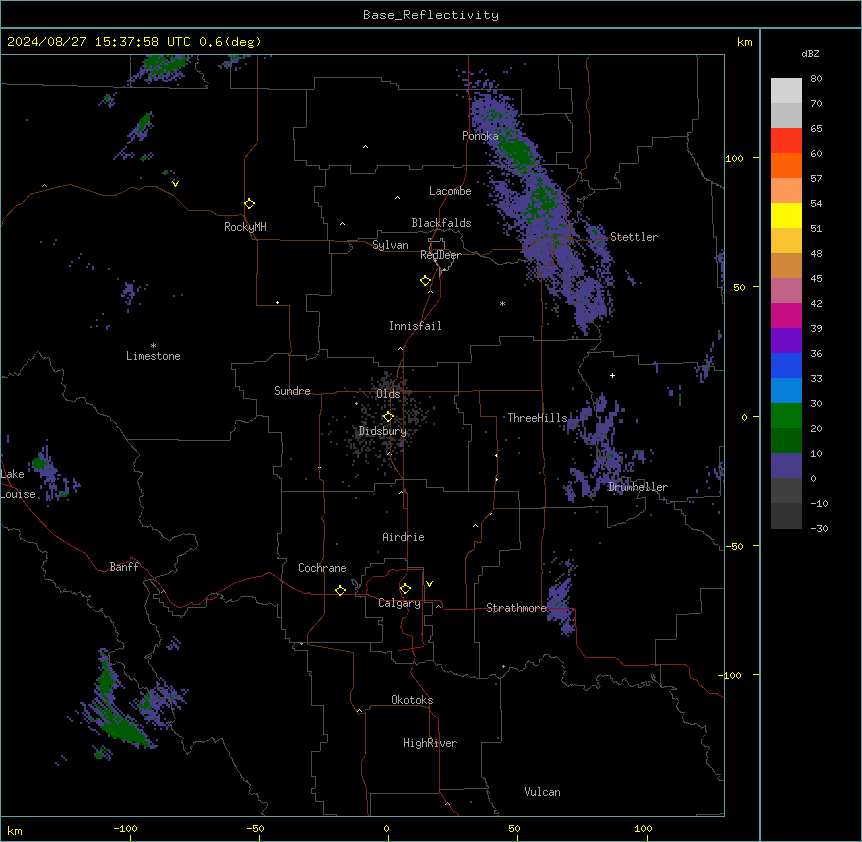Click the purple 10 dBZ legend swatch

(x=786, y=466)
